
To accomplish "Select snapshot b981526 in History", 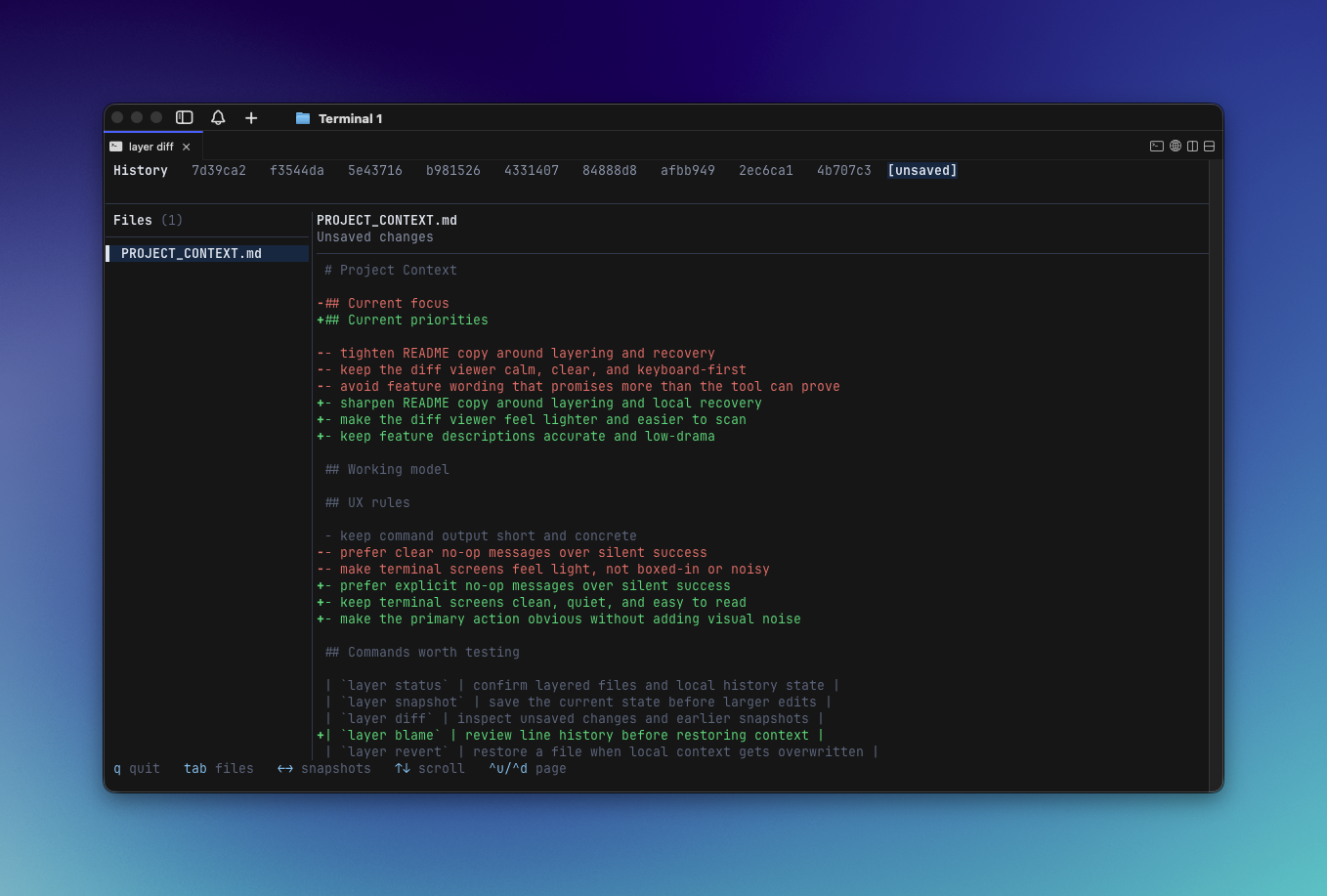I will (x=453, y=170).
